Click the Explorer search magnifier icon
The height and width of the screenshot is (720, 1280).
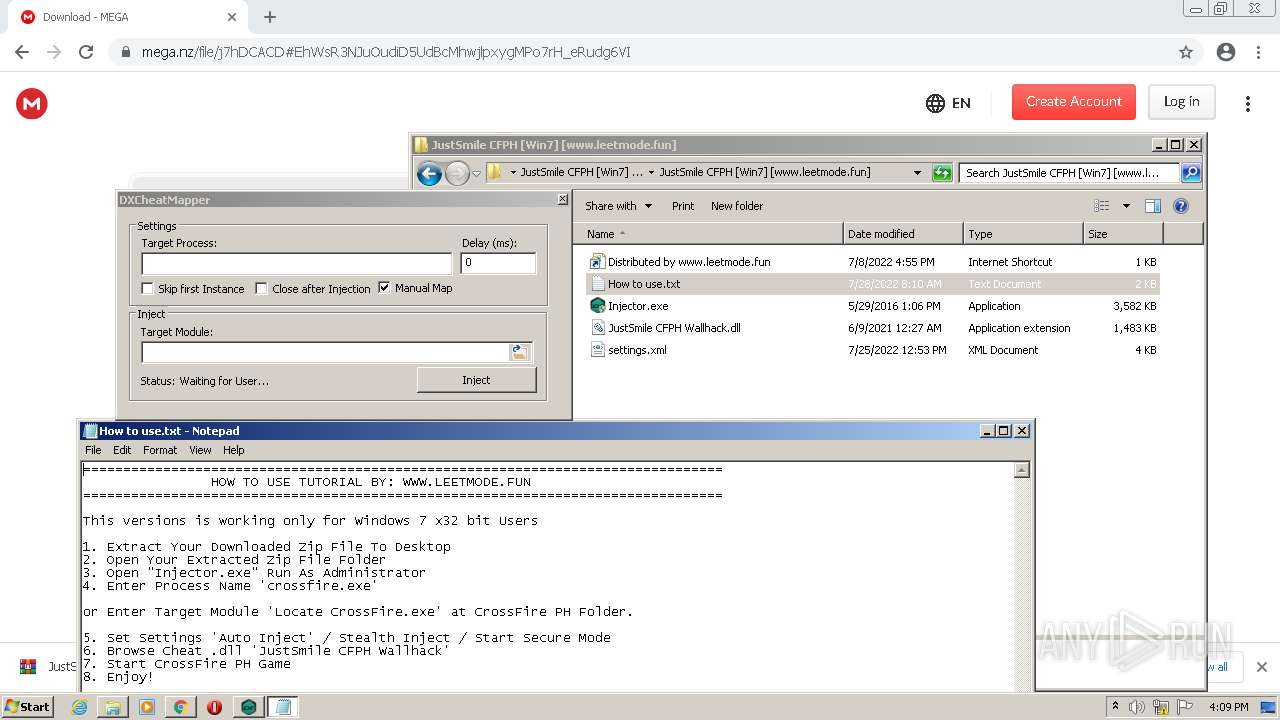coord(1191,173)
